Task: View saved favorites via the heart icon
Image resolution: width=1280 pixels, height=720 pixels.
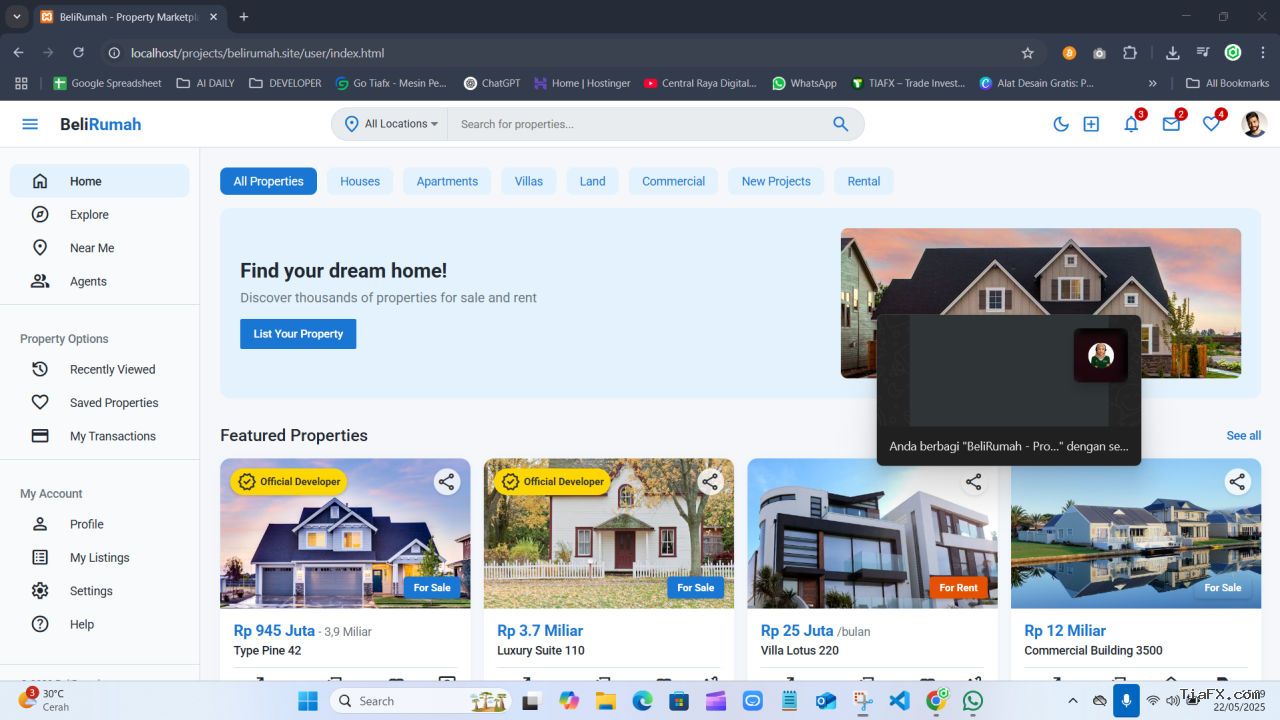Action: tap(1211, 124)
